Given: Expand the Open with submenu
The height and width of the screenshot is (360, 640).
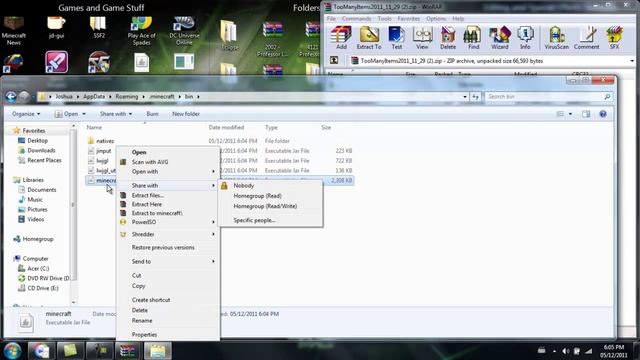Looking at the screenshot, I should coord(168,172).
